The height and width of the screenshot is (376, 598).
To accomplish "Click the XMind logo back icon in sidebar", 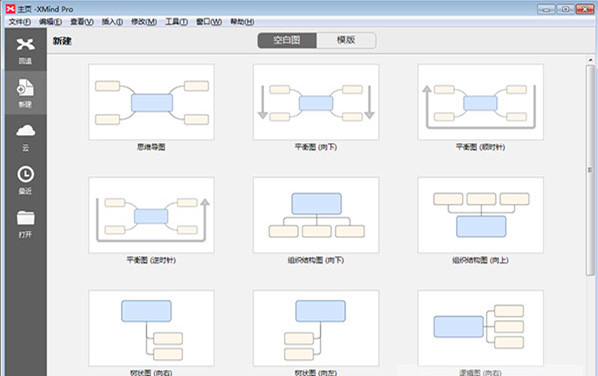I will click(x=26, y=45).
